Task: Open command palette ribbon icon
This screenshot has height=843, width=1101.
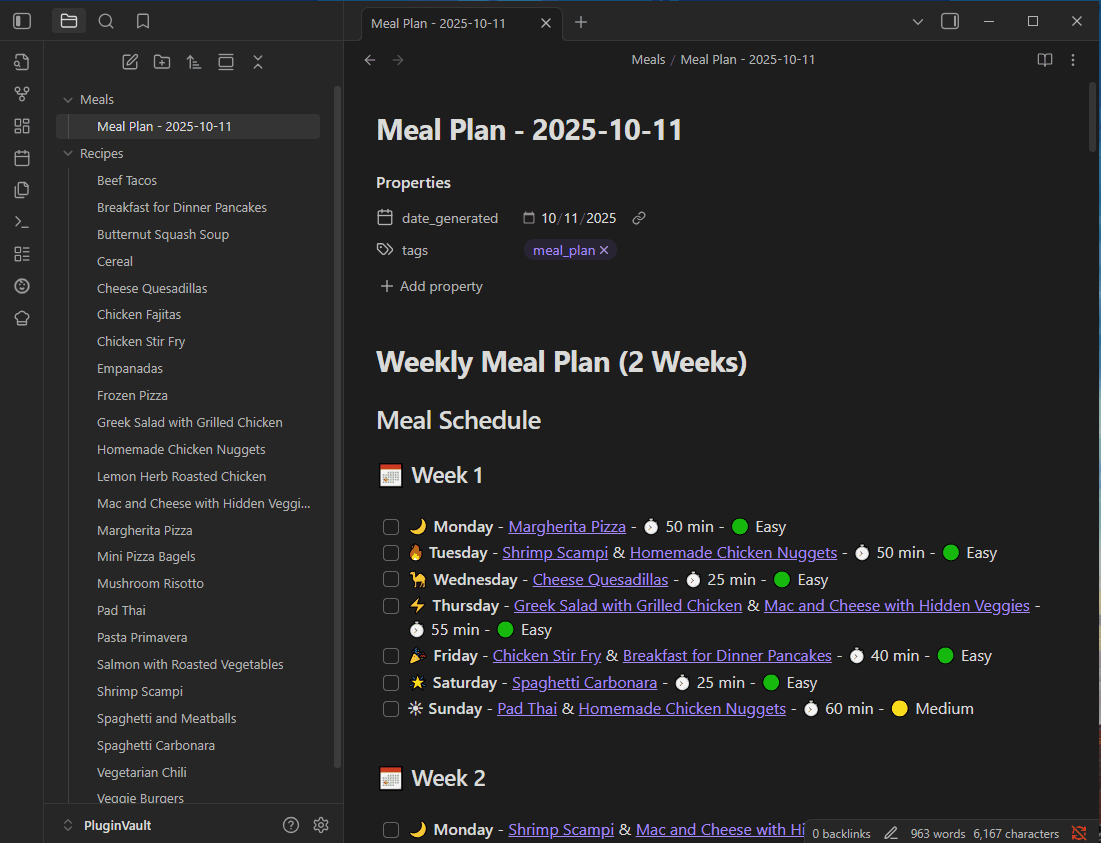Action: (x=22, y=222)
